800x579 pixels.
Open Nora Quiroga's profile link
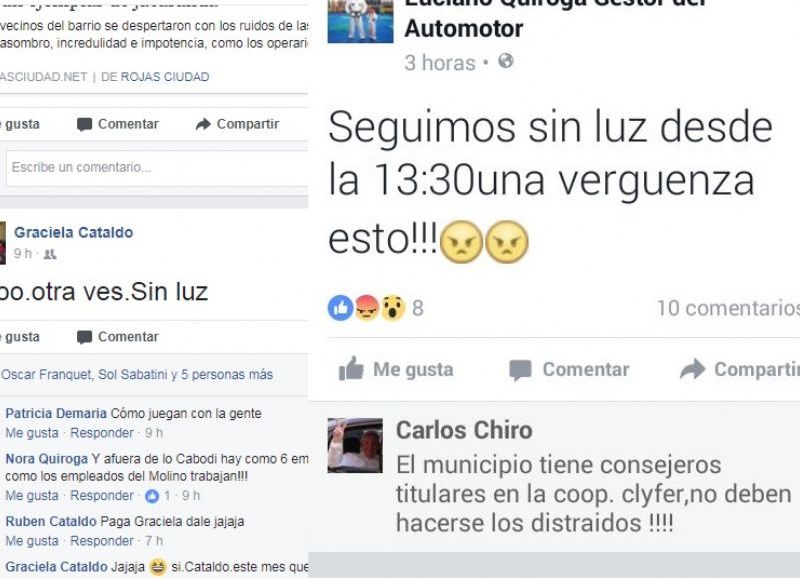tap(46, 459)
